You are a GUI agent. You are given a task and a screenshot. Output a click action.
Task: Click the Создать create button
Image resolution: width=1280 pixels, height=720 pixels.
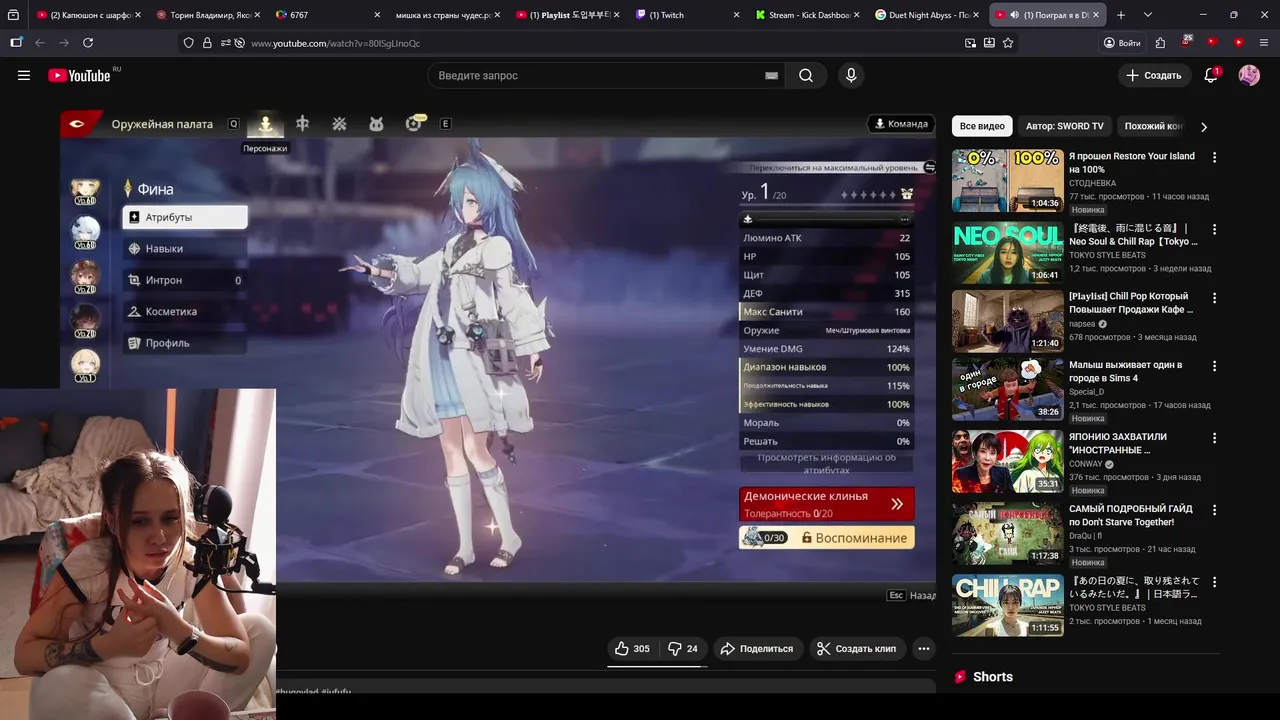(1154, 75)
